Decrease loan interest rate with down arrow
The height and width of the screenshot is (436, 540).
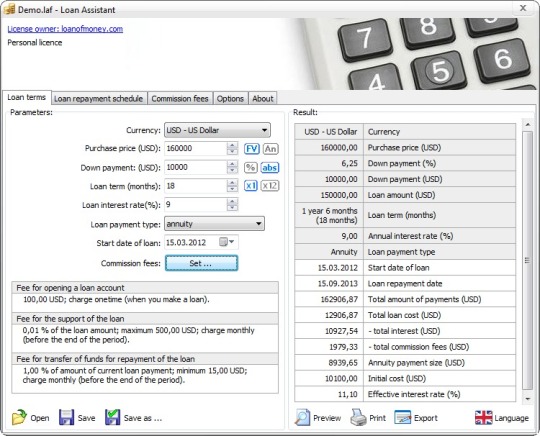tap(232, 207)
